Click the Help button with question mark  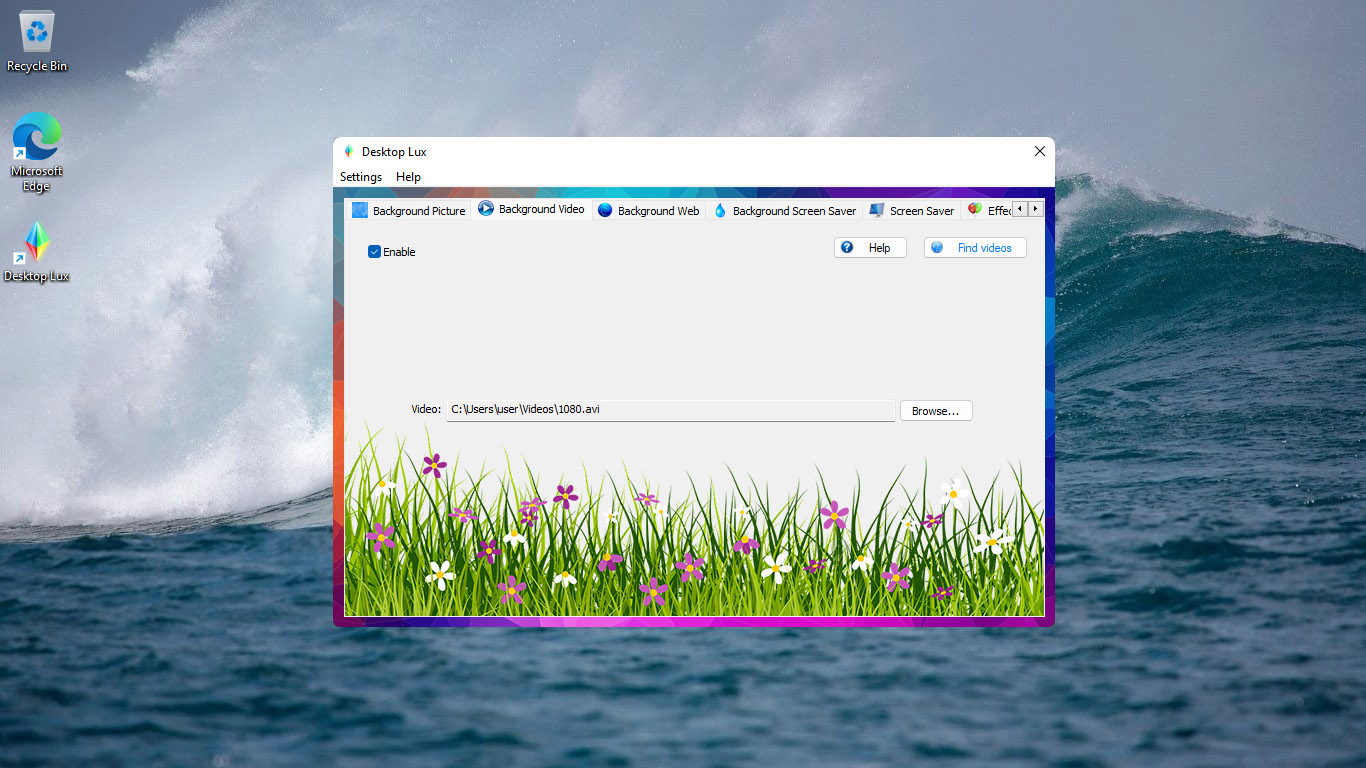870,247
